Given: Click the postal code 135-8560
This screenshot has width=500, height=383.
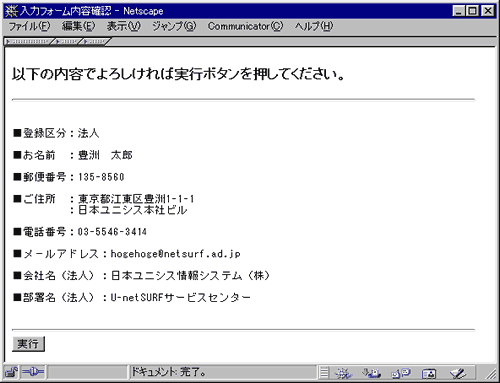Looking at the screenshot, I should coord(101,177).
